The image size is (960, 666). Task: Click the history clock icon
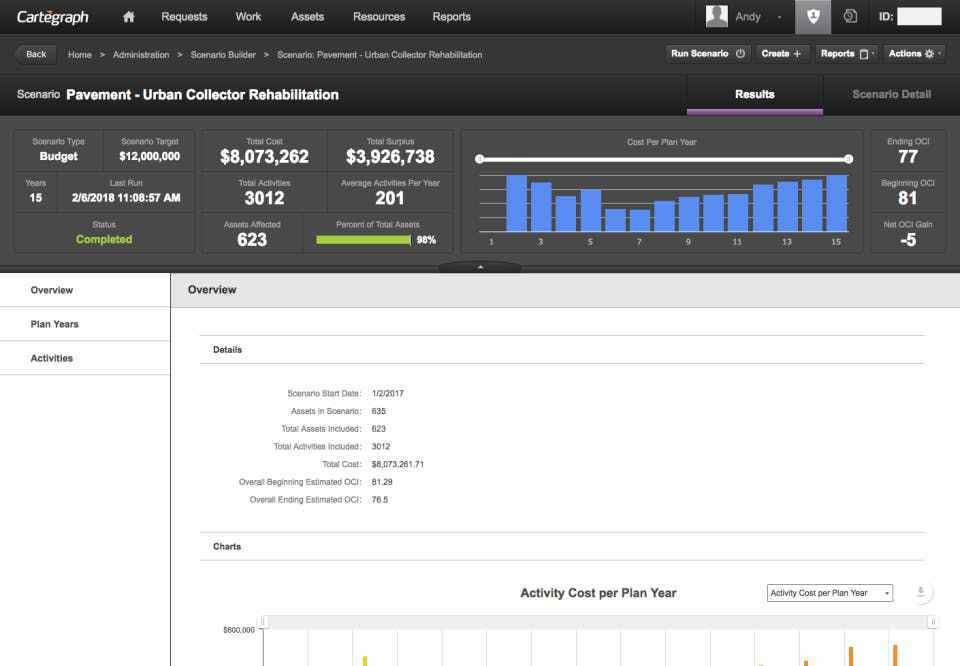click(x=851, y=16)
